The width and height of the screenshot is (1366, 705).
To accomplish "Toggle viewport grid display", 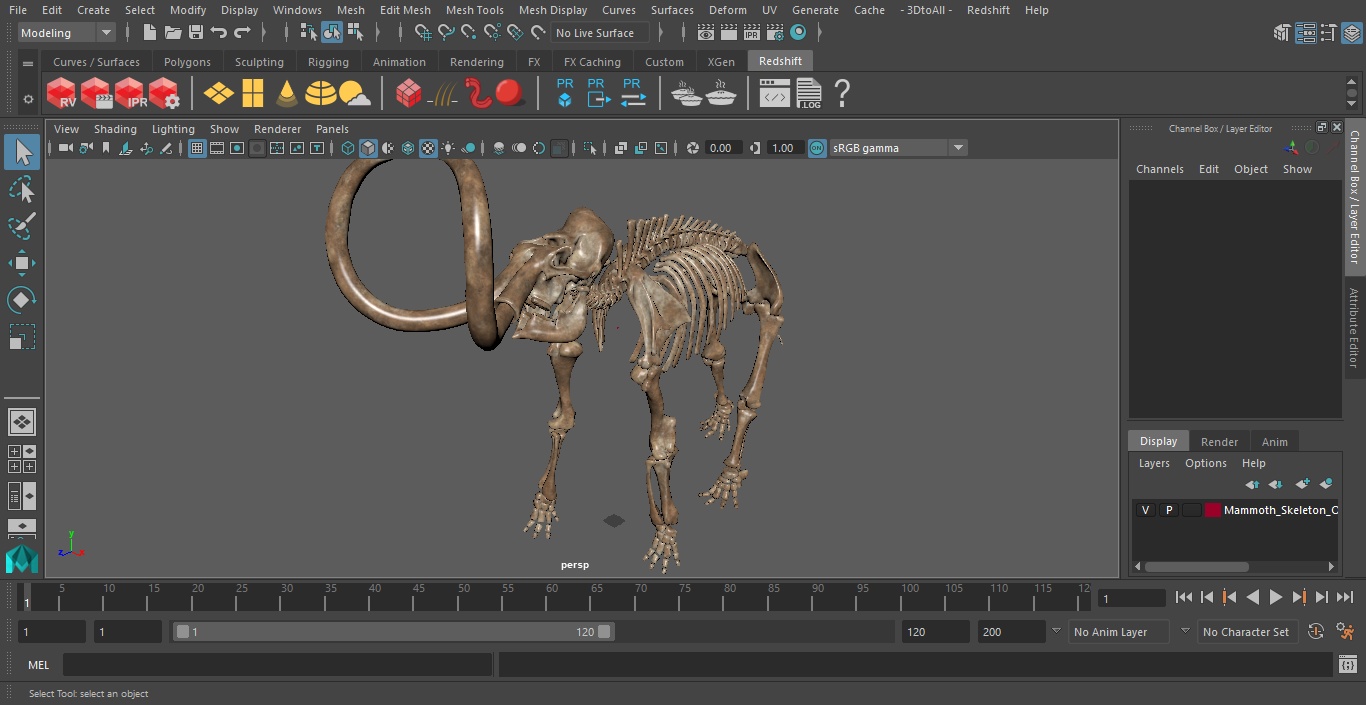I will point(197,148).
